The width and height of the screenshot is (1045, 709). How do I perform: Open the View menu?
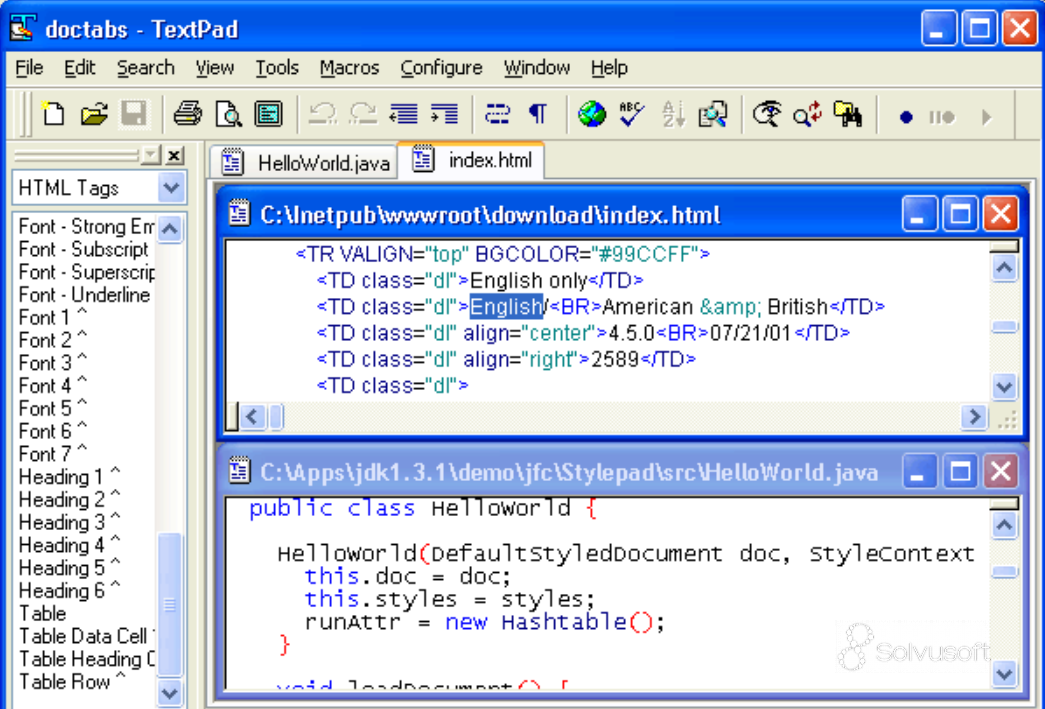coord(215,68)
